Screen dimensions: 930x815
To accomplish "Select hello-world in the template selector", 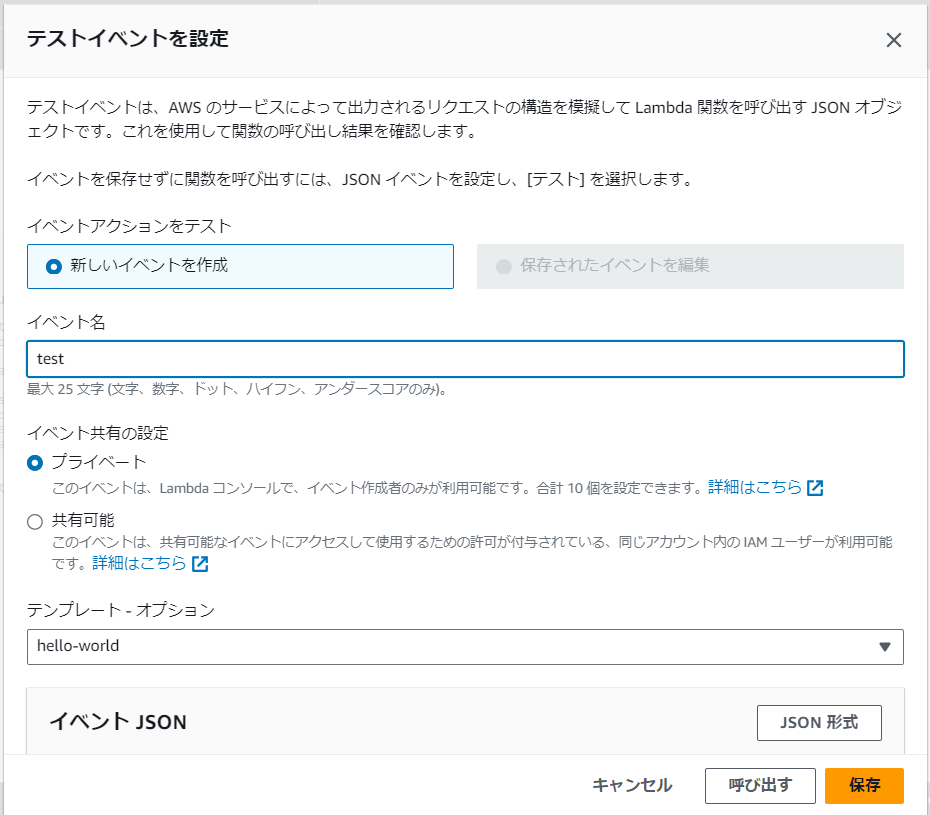I will pyautogui.click(x=465, y=647).
